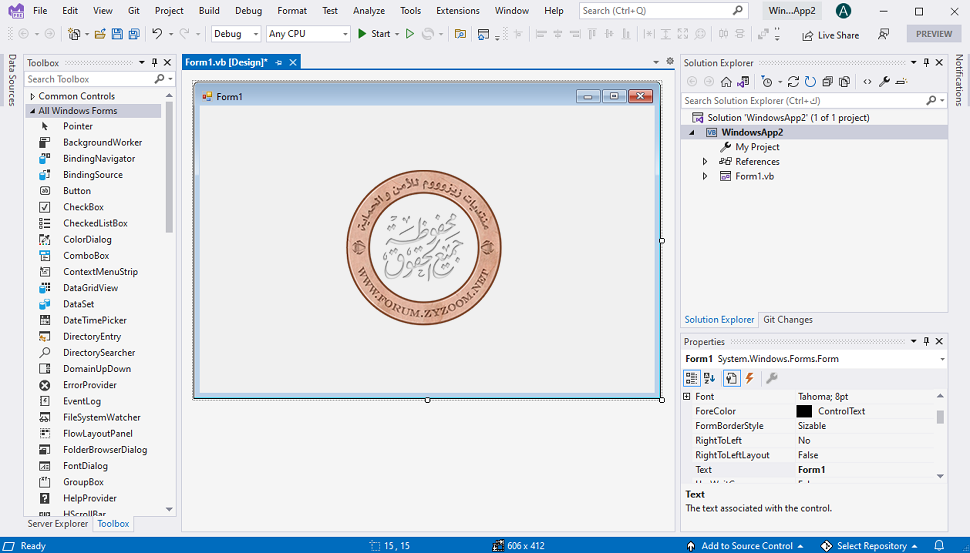Click the Categorized icon in Properties panel
970x553 pixels.
692,378
